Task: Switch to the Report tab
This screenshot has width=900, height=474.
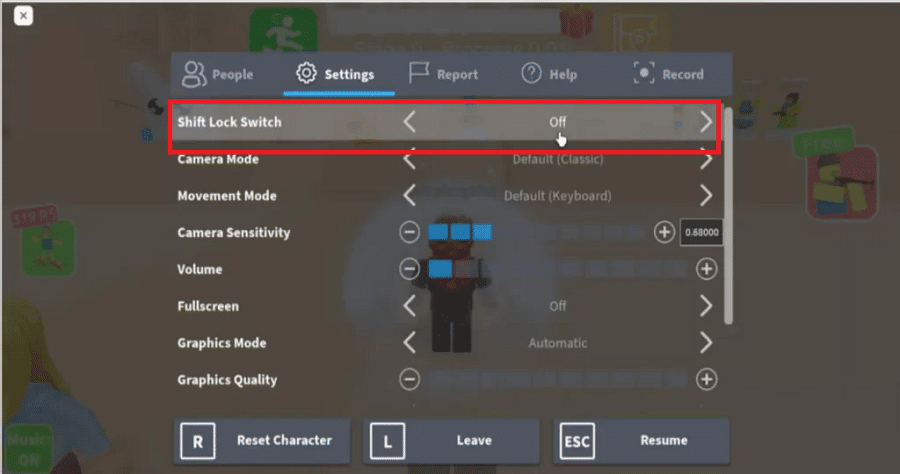Action: 443,74
